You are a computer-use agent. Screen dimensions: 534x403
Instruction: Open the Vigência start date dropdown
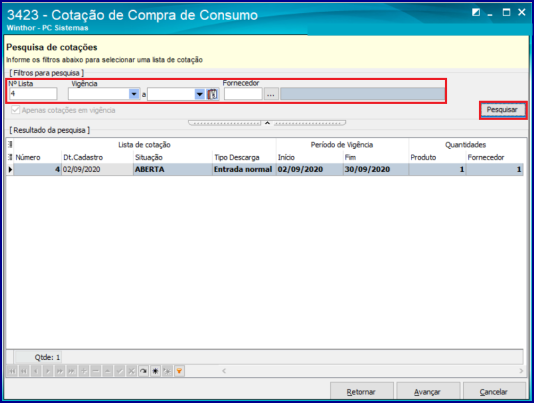point(134,94)
